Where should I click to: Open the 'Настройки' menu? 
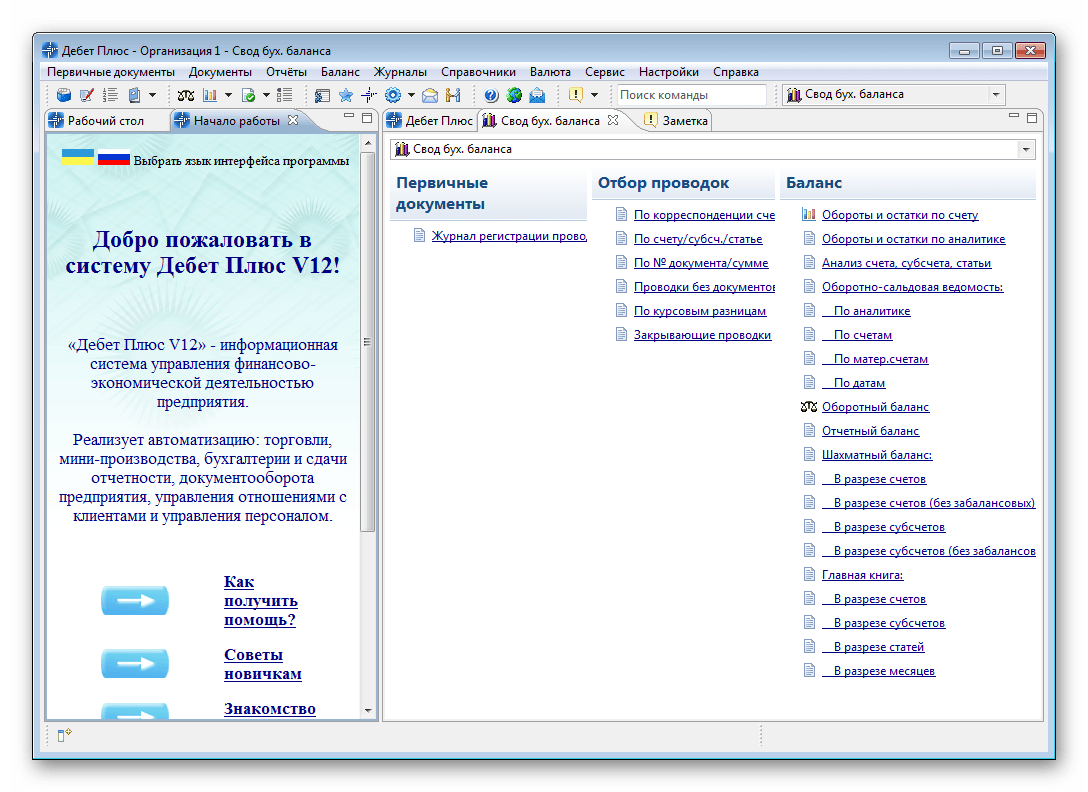[669, 72]
